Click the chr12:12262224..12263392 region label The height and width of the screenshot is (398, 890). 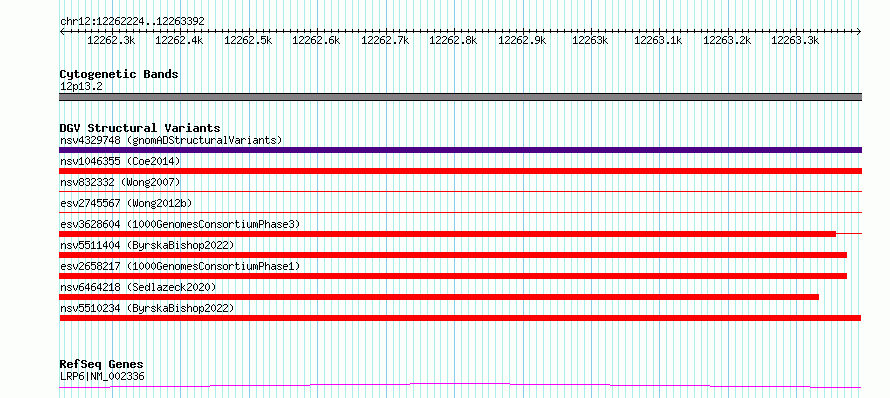132,21
